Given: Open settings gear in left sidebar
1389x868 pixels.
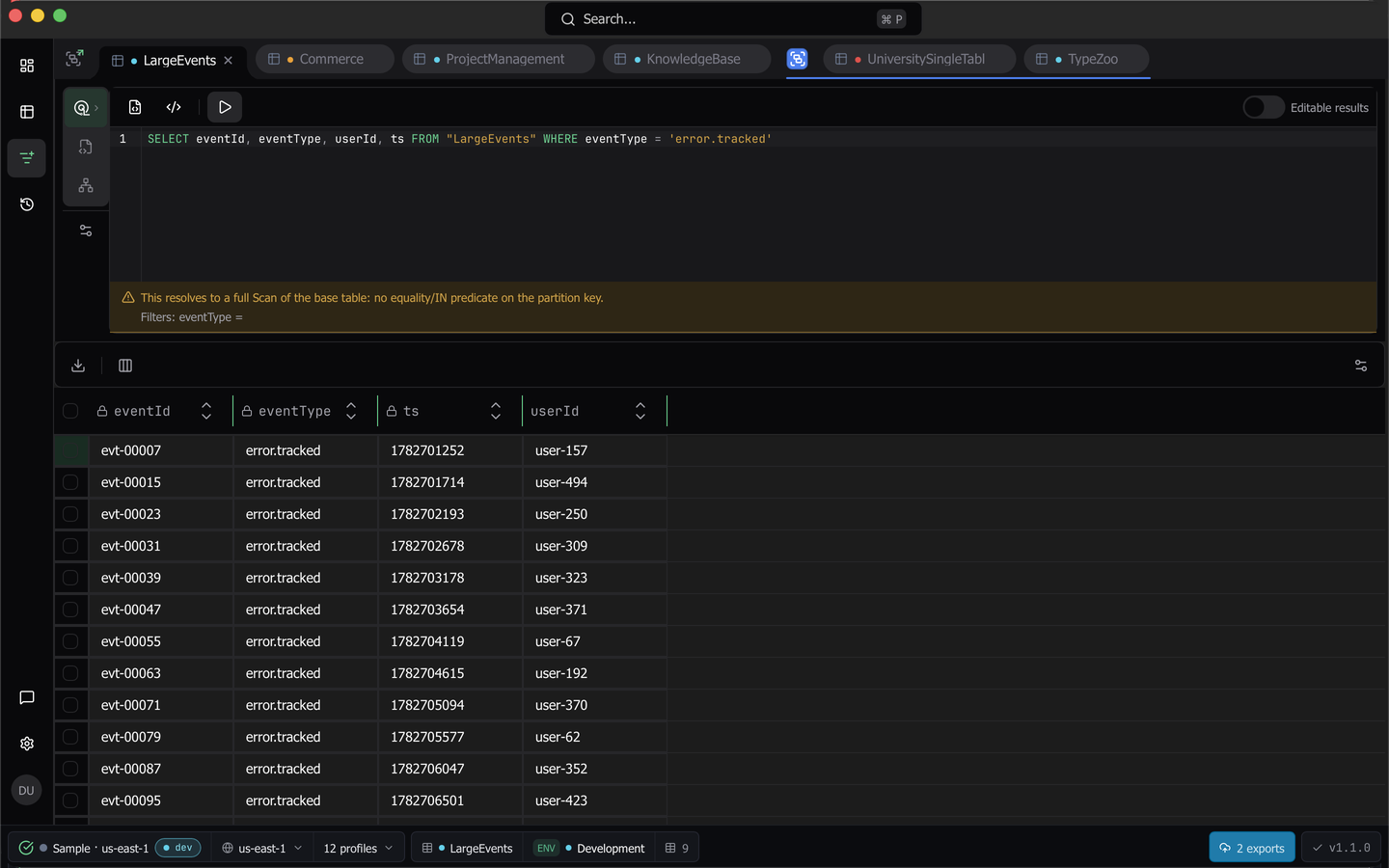Looking at the screenshot, I should 27,744.
